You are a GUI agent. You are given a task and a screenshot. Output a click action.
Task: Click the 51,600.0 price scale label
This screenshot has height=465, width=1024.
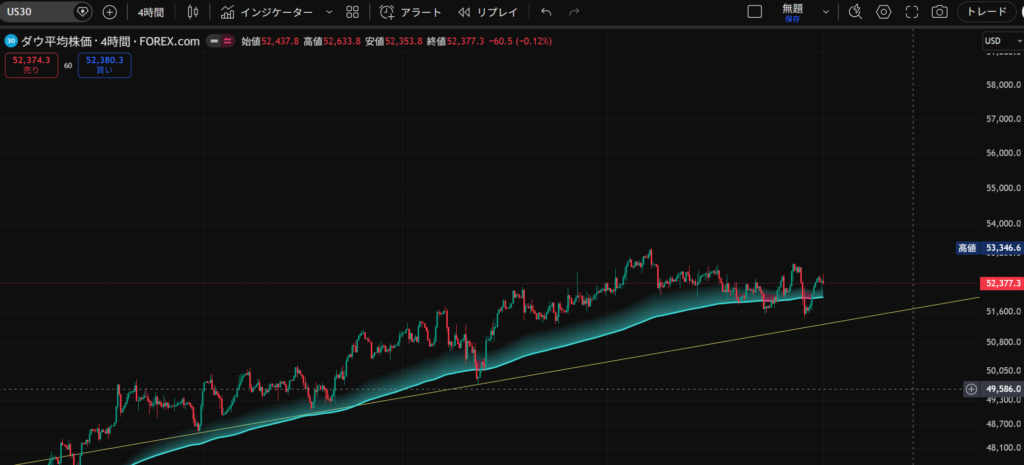pyautogui.click(x=1003, y=312)
